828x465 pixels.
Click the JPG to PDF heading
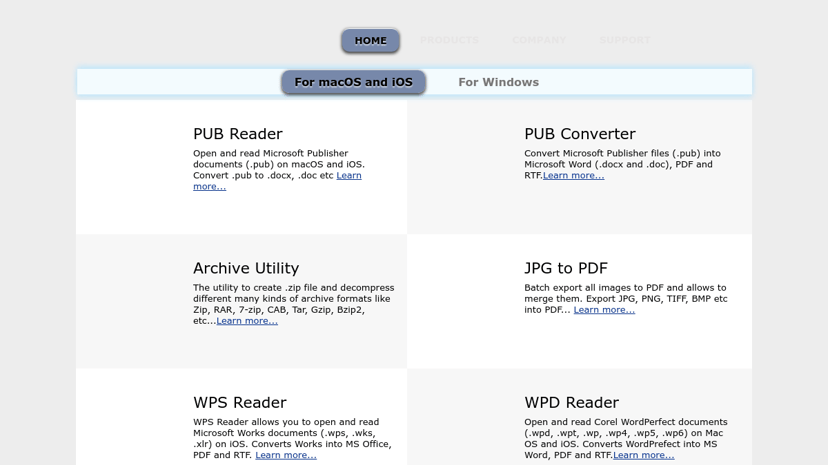566,268
